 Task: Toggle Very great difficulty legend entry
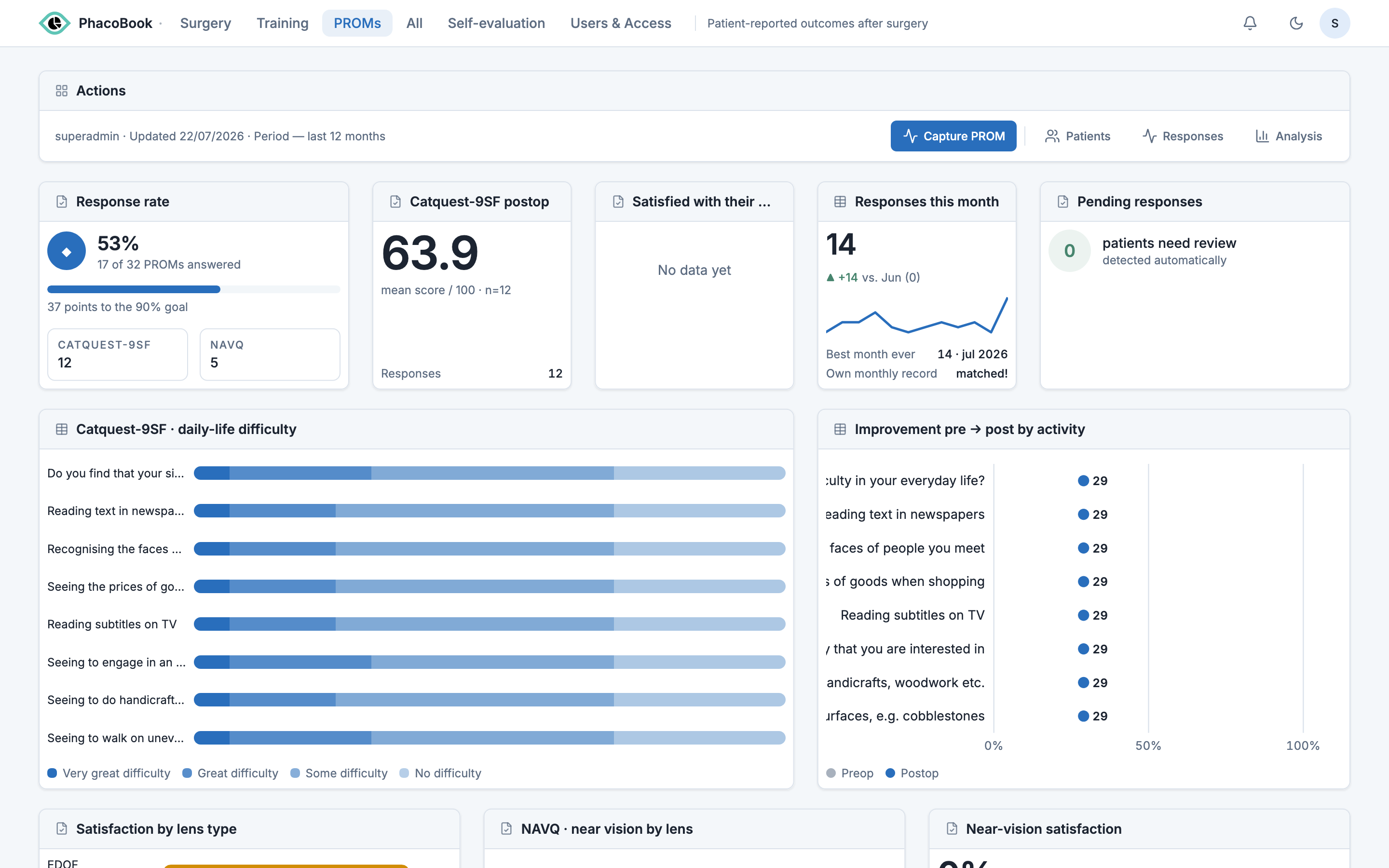[x=109, y=773]
